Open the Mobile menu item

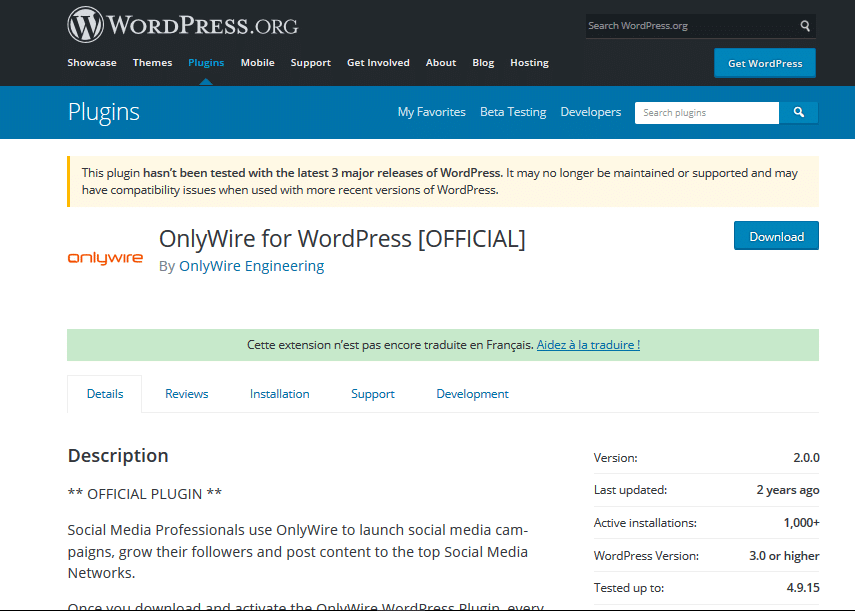coord(257,63)
